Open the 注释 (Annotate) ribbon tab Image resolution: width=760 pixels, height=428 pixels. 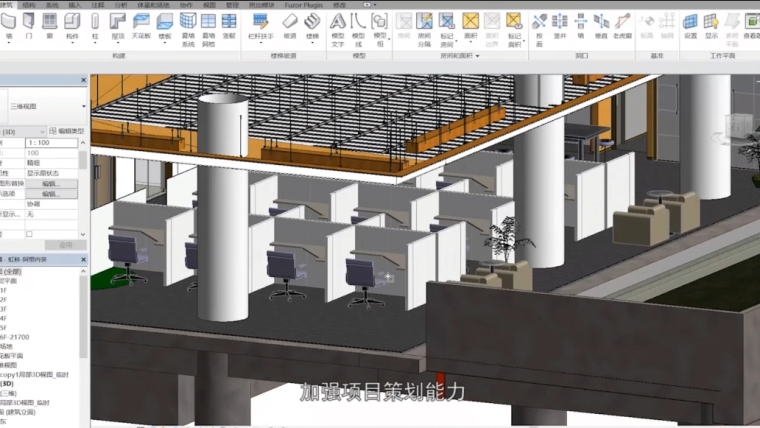[97, 5]
